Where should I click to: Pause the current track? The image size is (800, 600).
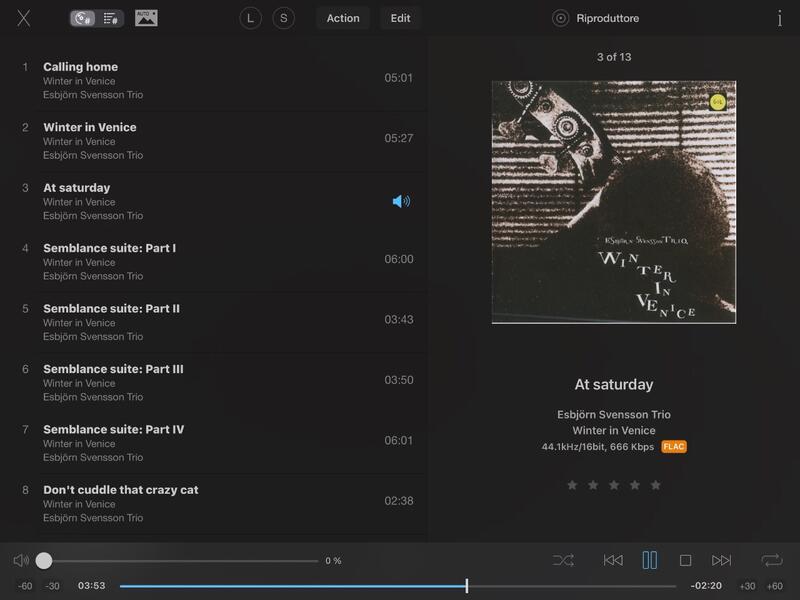pyautogui.click(x=650, y=560)
